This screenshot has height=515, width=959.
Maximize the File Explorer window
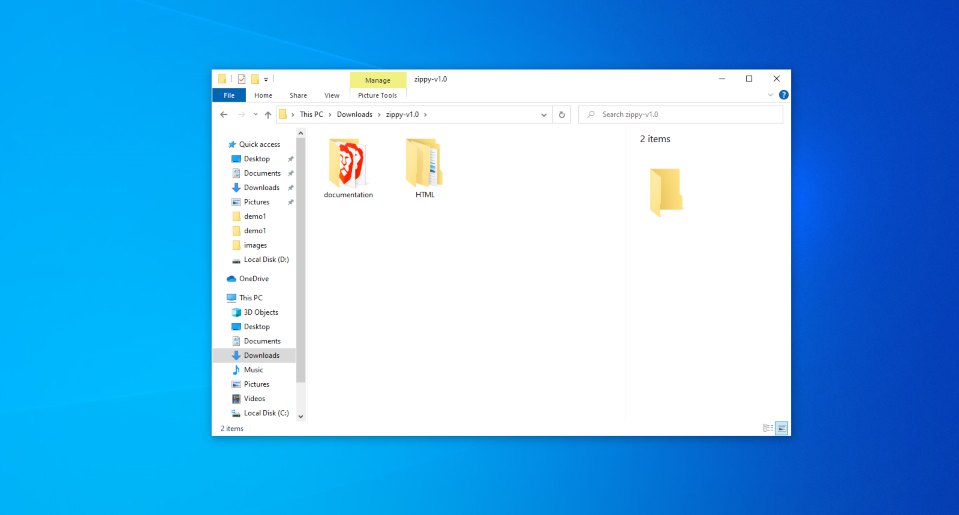tap(749, 79)
